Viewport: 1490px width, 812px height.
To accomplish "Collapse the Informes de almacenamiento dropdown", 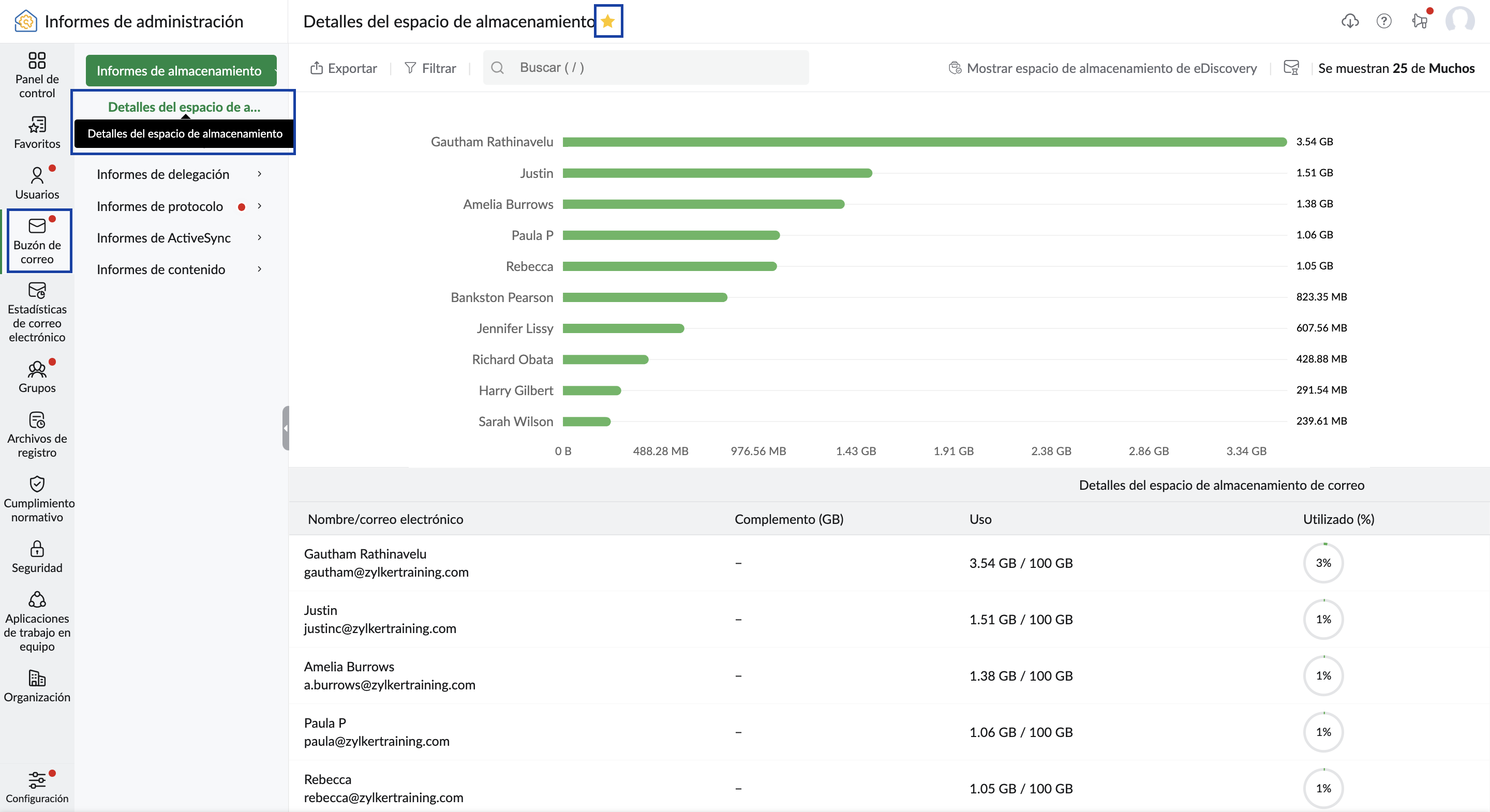I will coord(181,70).
